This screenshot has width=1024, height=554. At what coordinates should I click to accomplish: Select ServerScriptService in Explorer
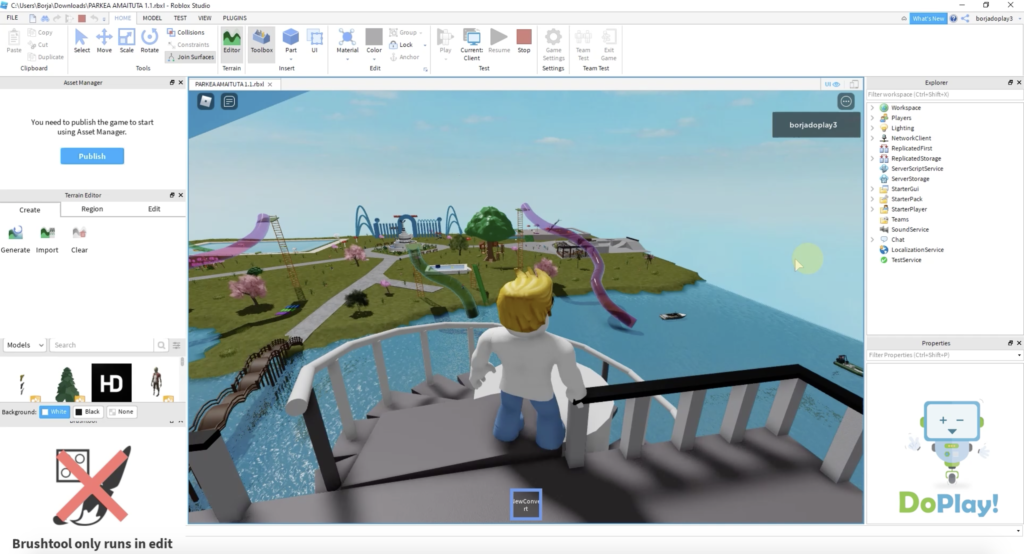[916, 169]
